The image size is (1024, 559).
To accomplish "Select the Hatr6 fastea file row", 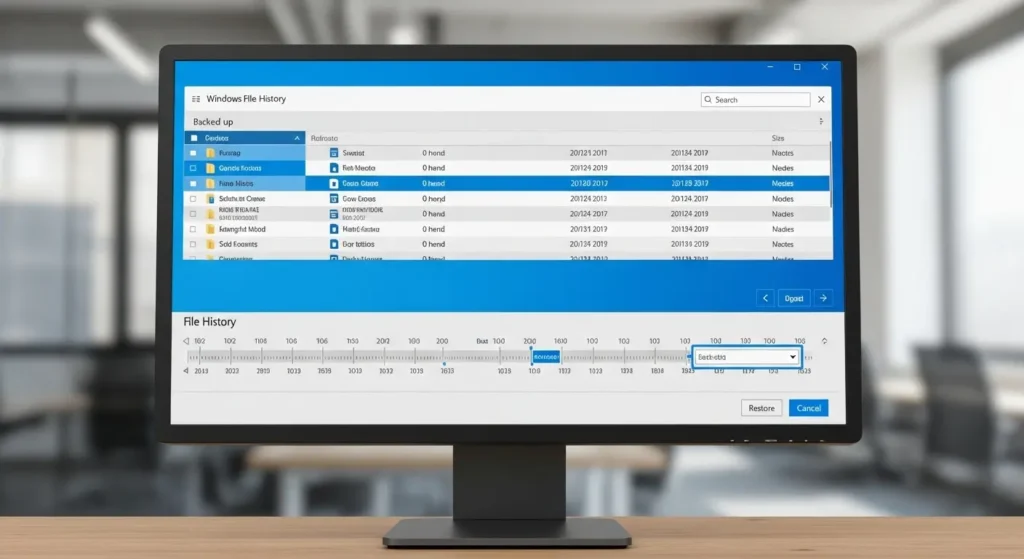I will (x=569, y=229).
